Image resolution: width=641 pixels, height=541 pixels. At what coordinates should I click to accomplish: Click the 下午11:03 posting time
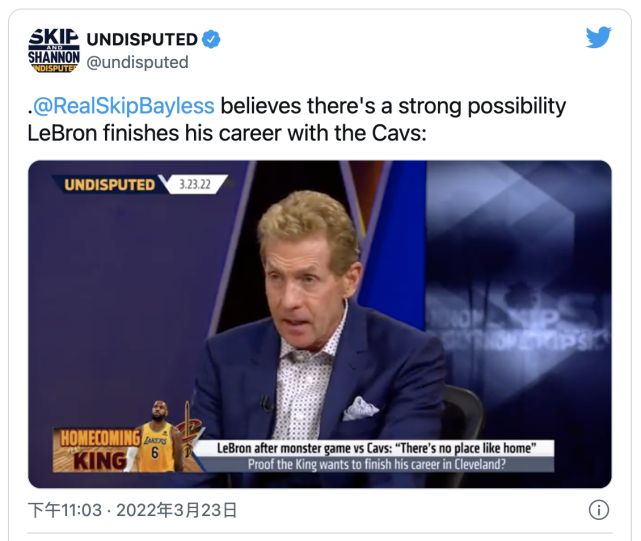[65, 510]
